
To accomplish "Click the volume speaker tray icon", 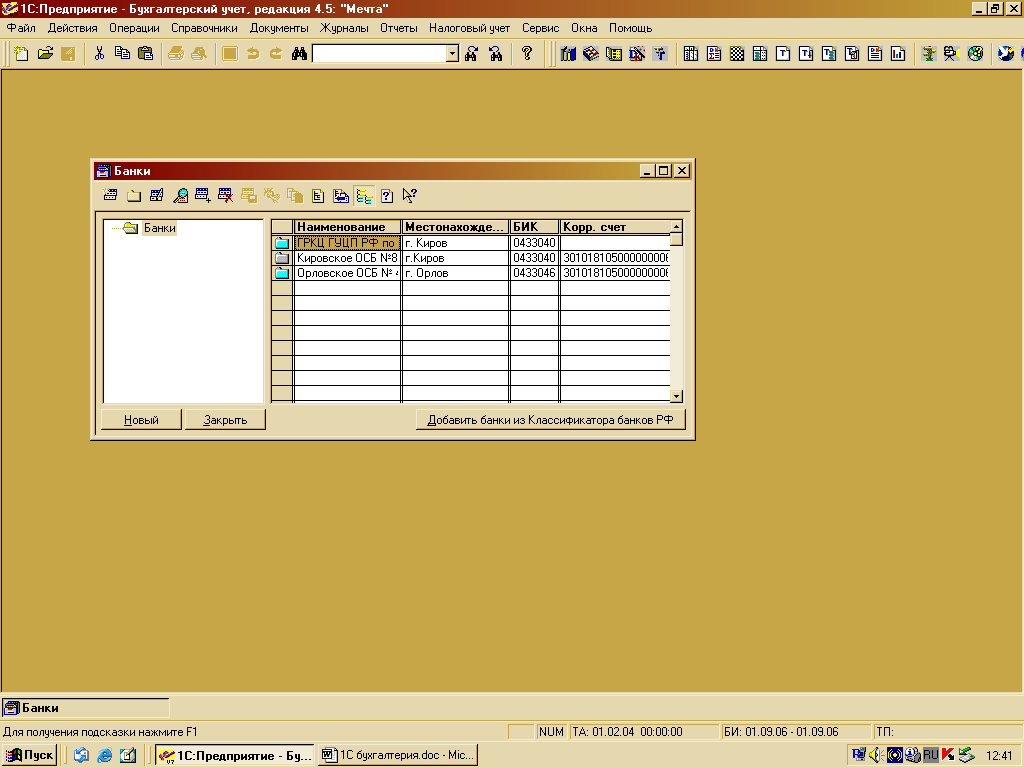I will (876, 756).
